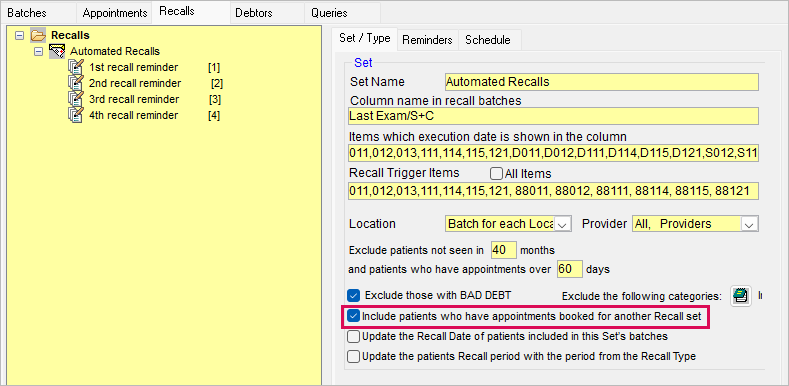Uncheck Include patients booked for another Recall set
The image size is (789, 386).
354,317
